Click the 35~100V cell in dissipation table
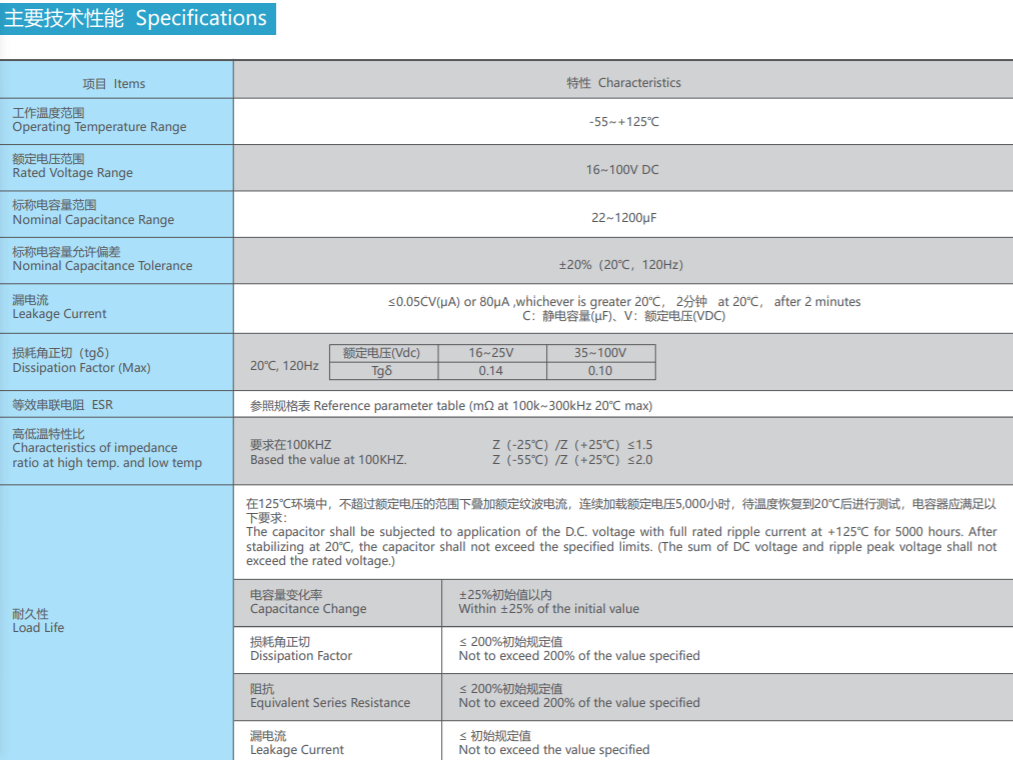The height and width of the screenshot is (760, 1013). pos(600,353)
